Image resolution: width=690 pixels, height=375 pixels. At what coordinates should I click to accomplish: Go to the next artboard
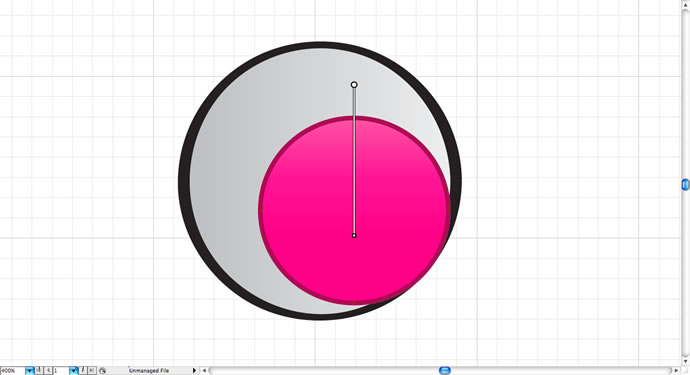(x=83, y=371)
